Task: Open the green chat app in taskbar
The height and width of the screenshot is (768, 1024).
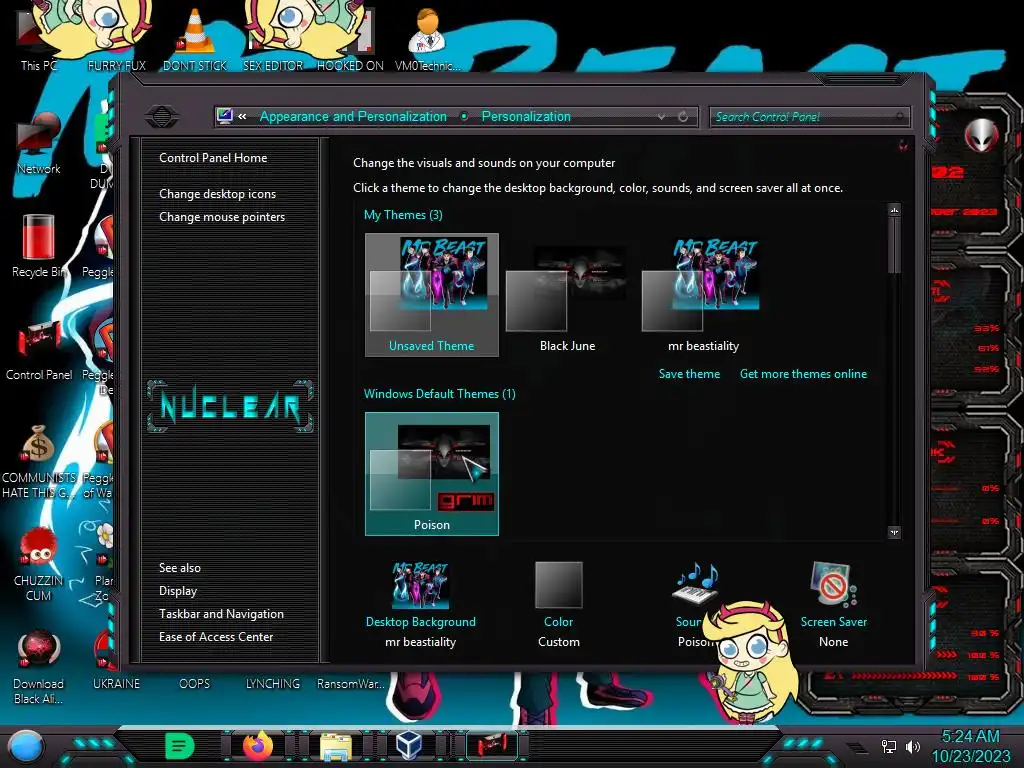Action: 180,746
